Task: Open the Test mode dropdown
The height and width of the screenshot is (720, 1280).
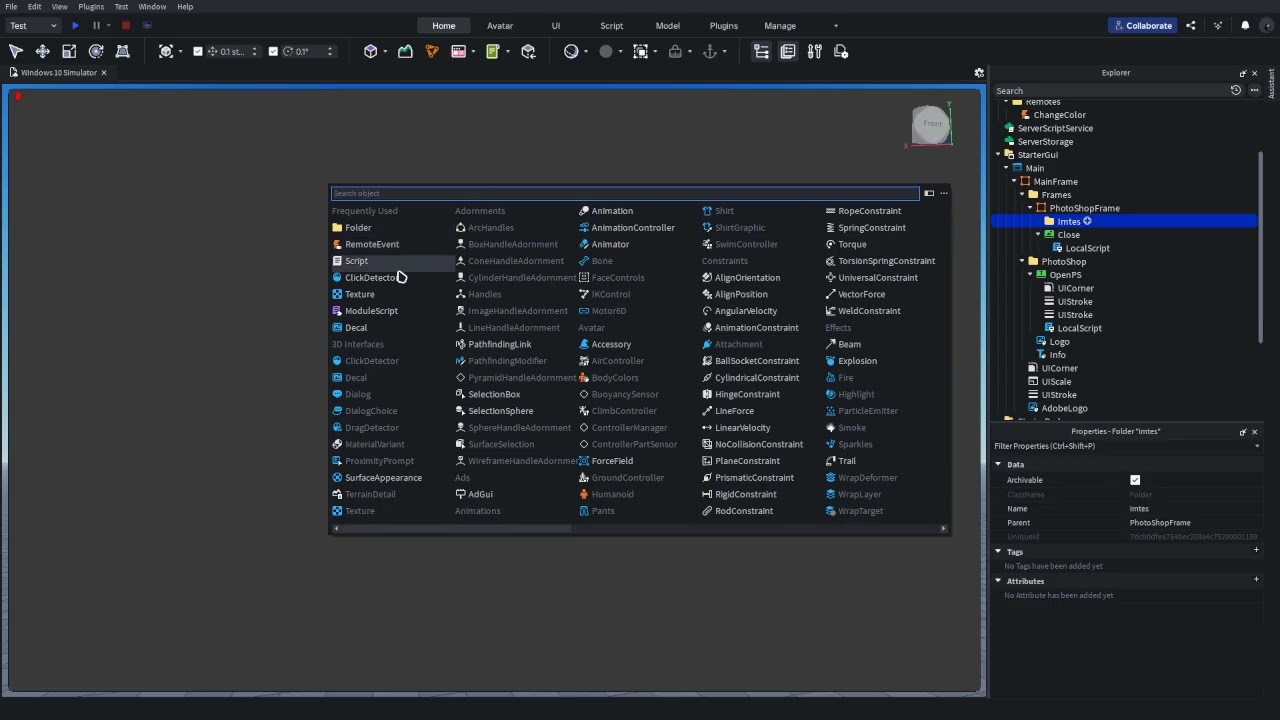Action: coord(33,25)
